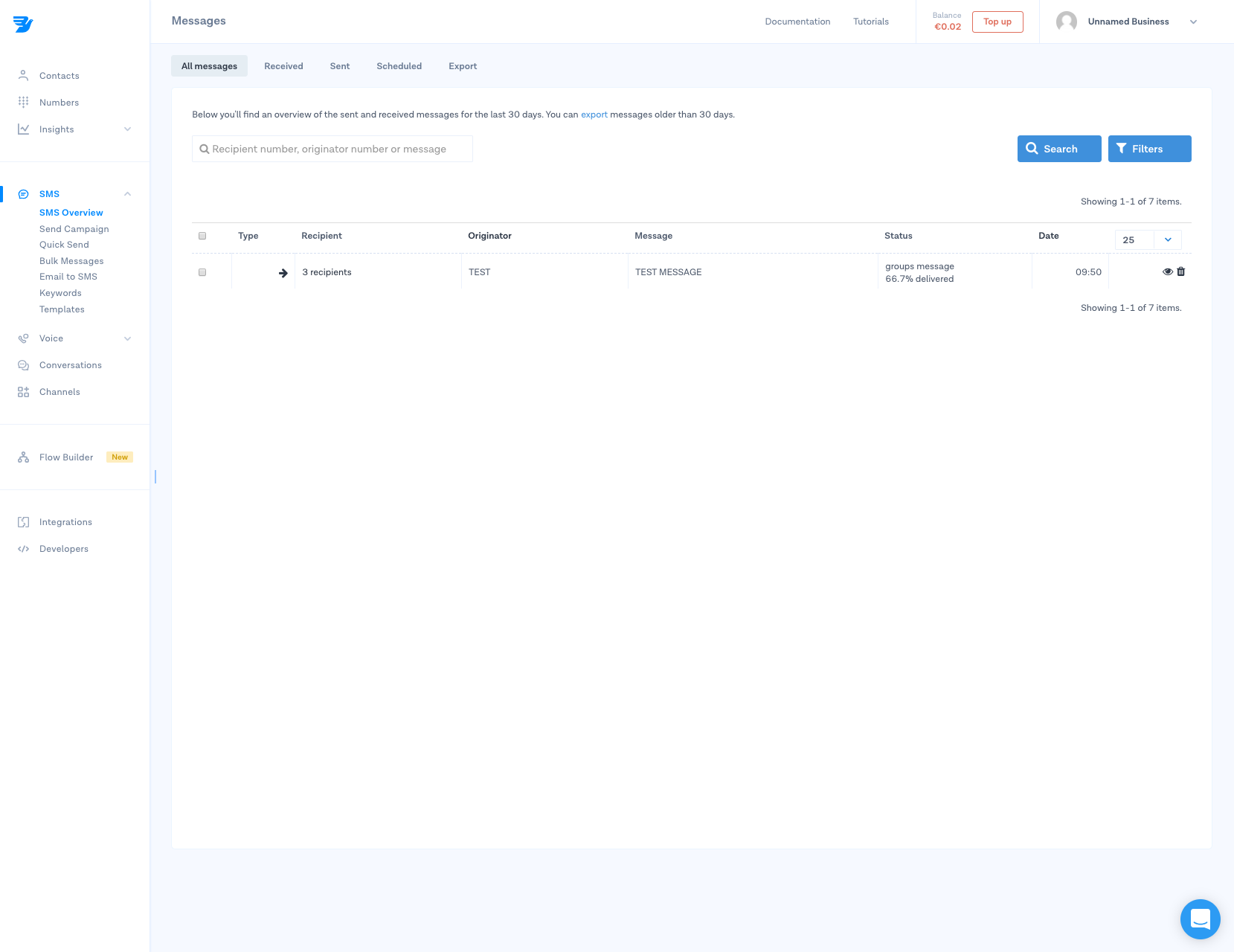Click the Numbers keypad icon
Image resolution: width=1234 pixels, height=952 pixels.
[23, 102]
